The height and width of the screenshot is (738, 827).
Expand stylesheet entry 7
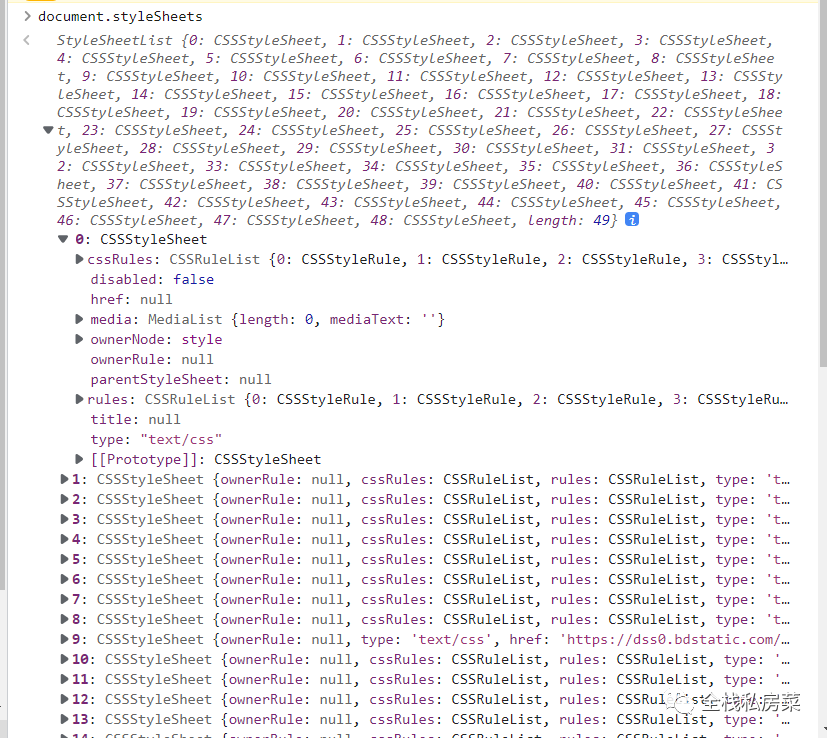tap(64, 599)
